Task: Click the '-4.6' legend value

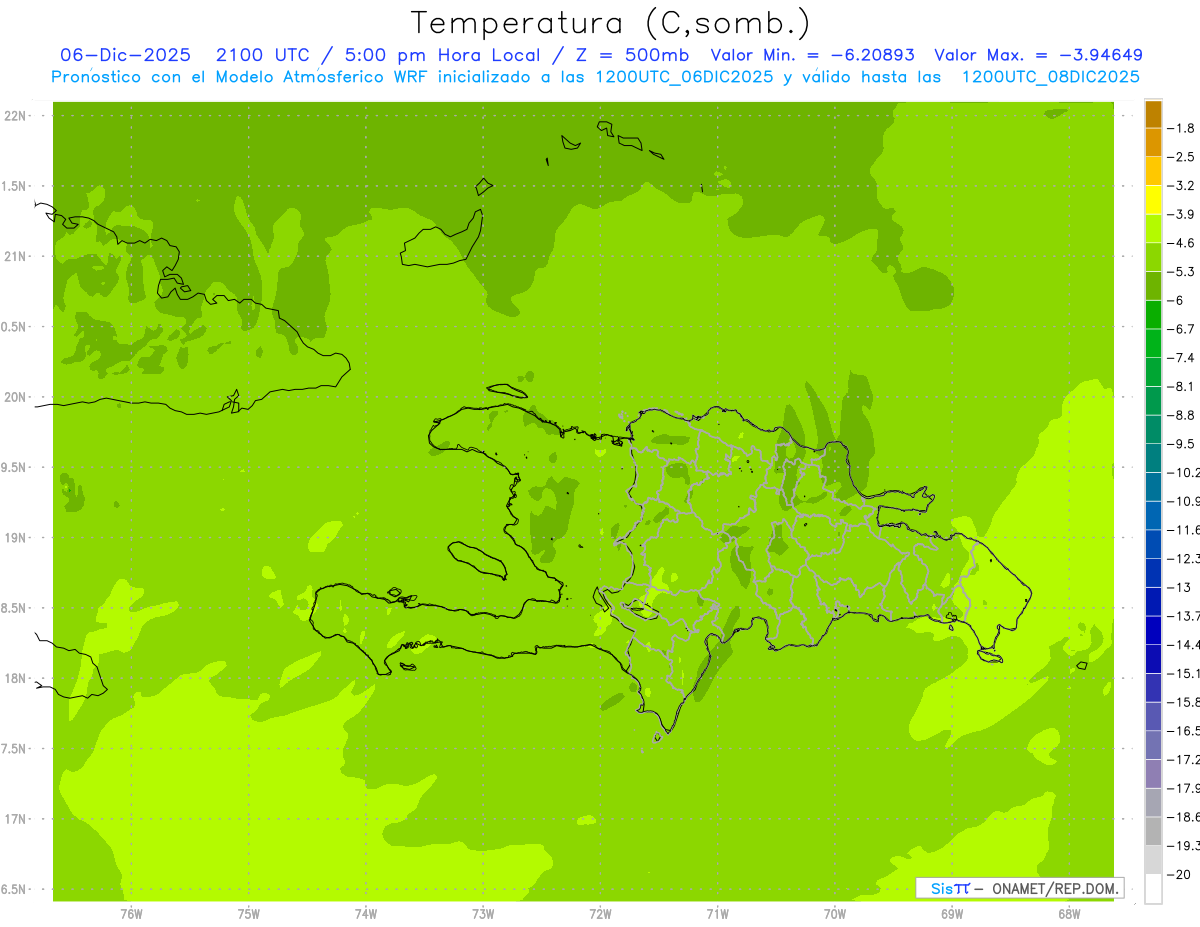Action: click(1182, 243)
